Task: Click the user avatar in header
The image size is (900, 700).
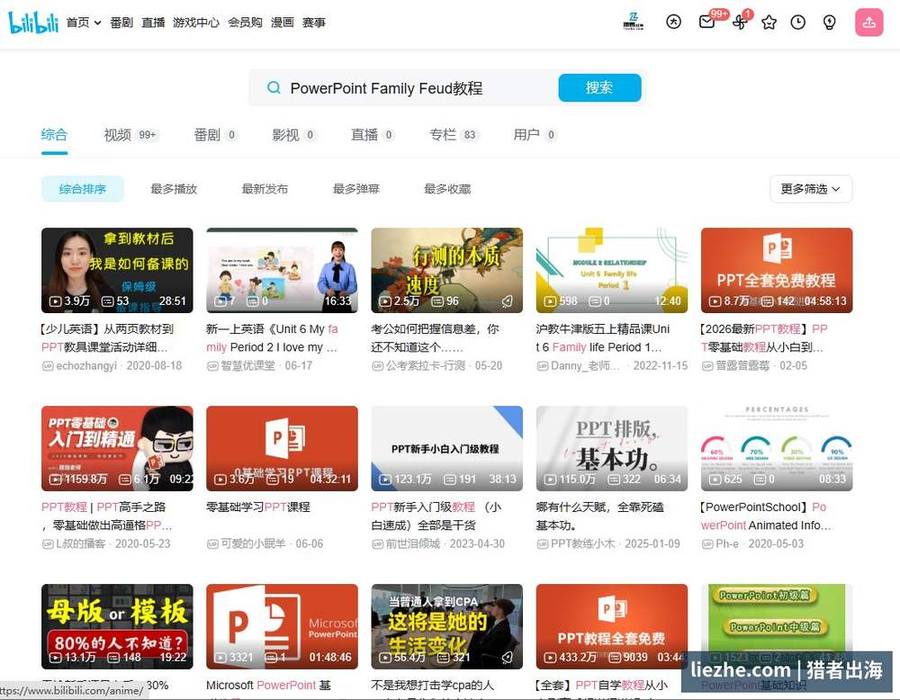Action: [633, 21]
